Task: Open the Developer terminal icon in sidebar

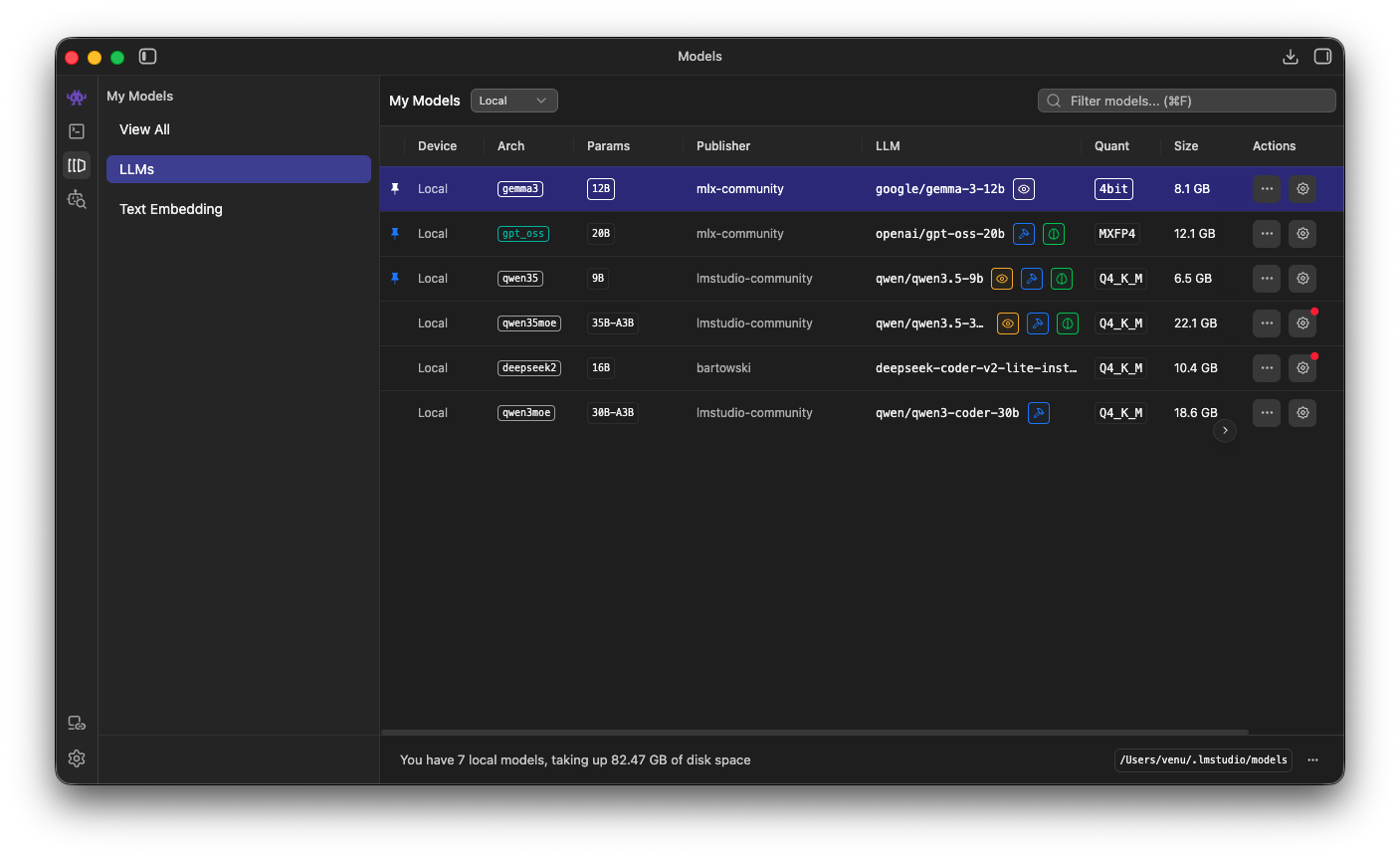Action: 77,131
